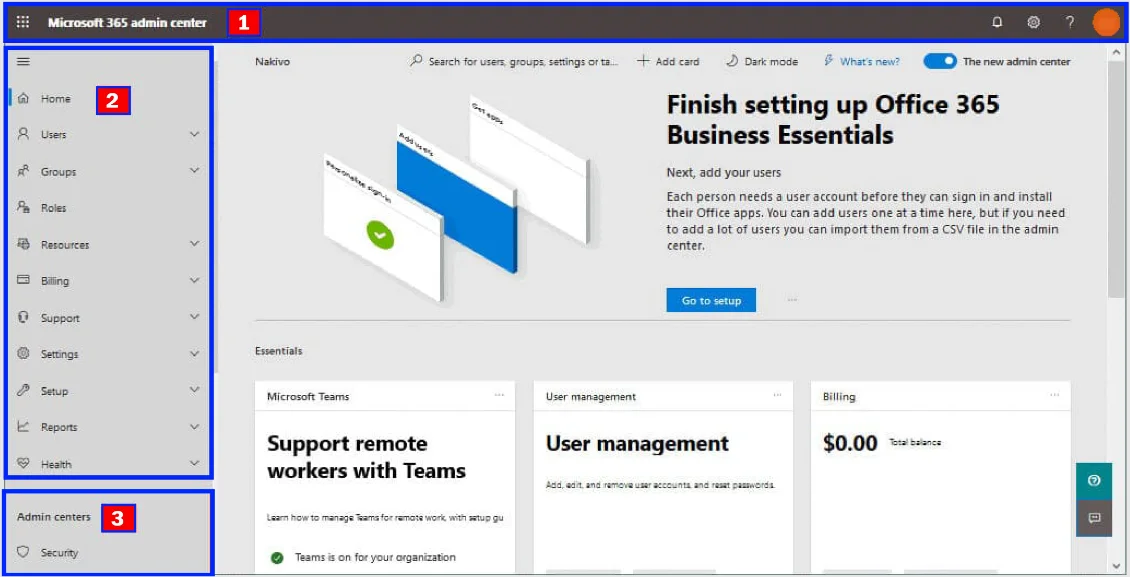
Task: Click the Resources icon in sidebar
Action: click(24, 244)
